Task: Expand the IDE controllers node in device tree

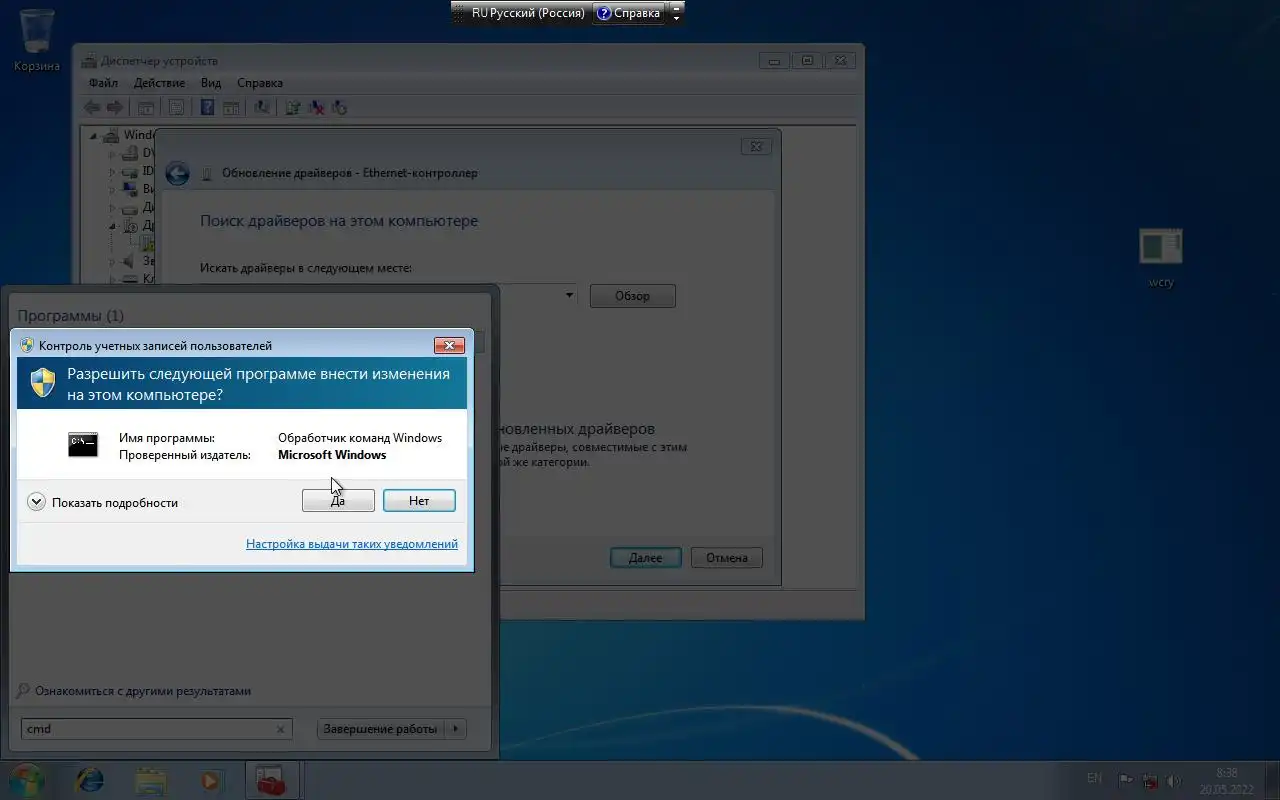Action: (x=113, y=171)
